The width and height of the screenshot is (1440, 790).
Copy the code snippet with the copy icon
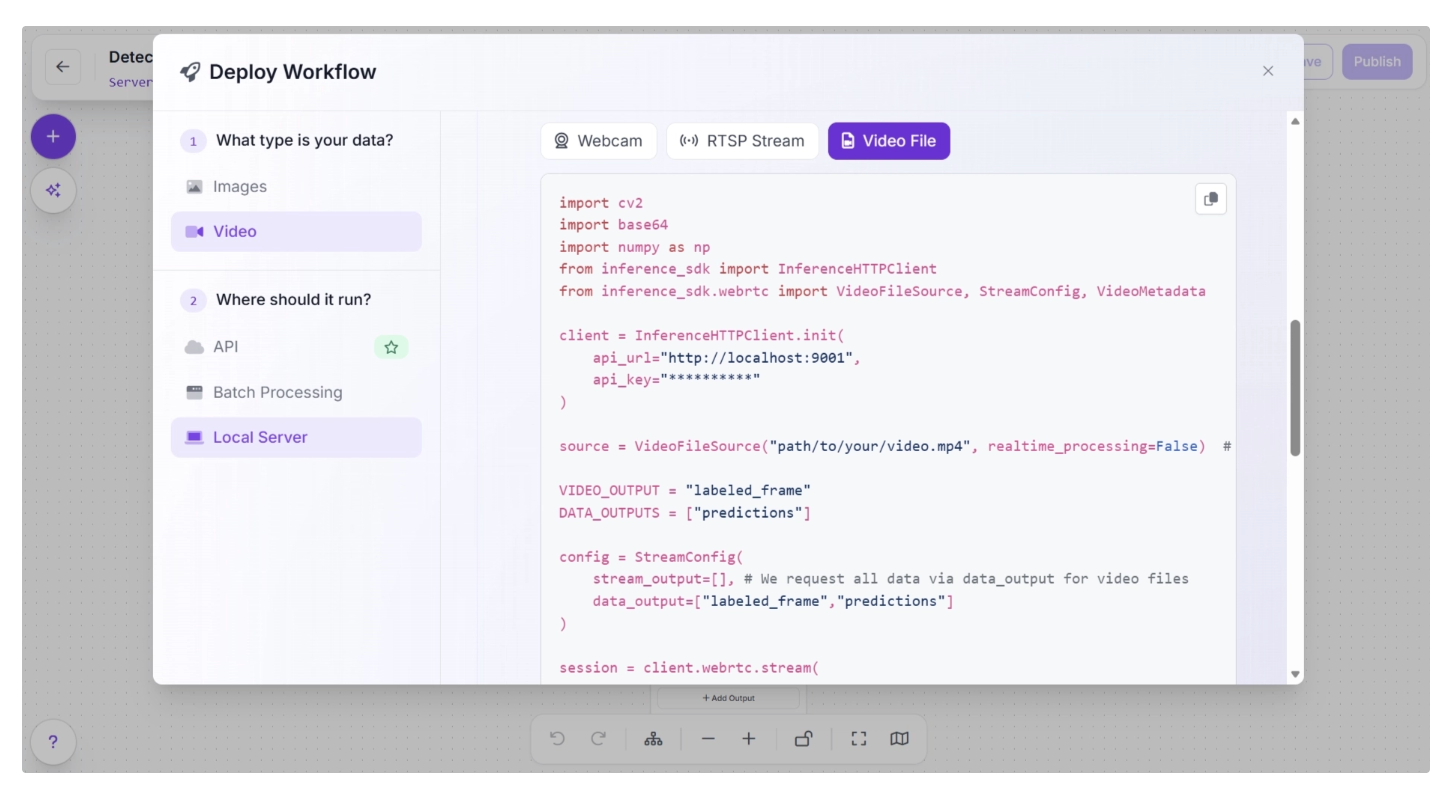pos(1210,199)
